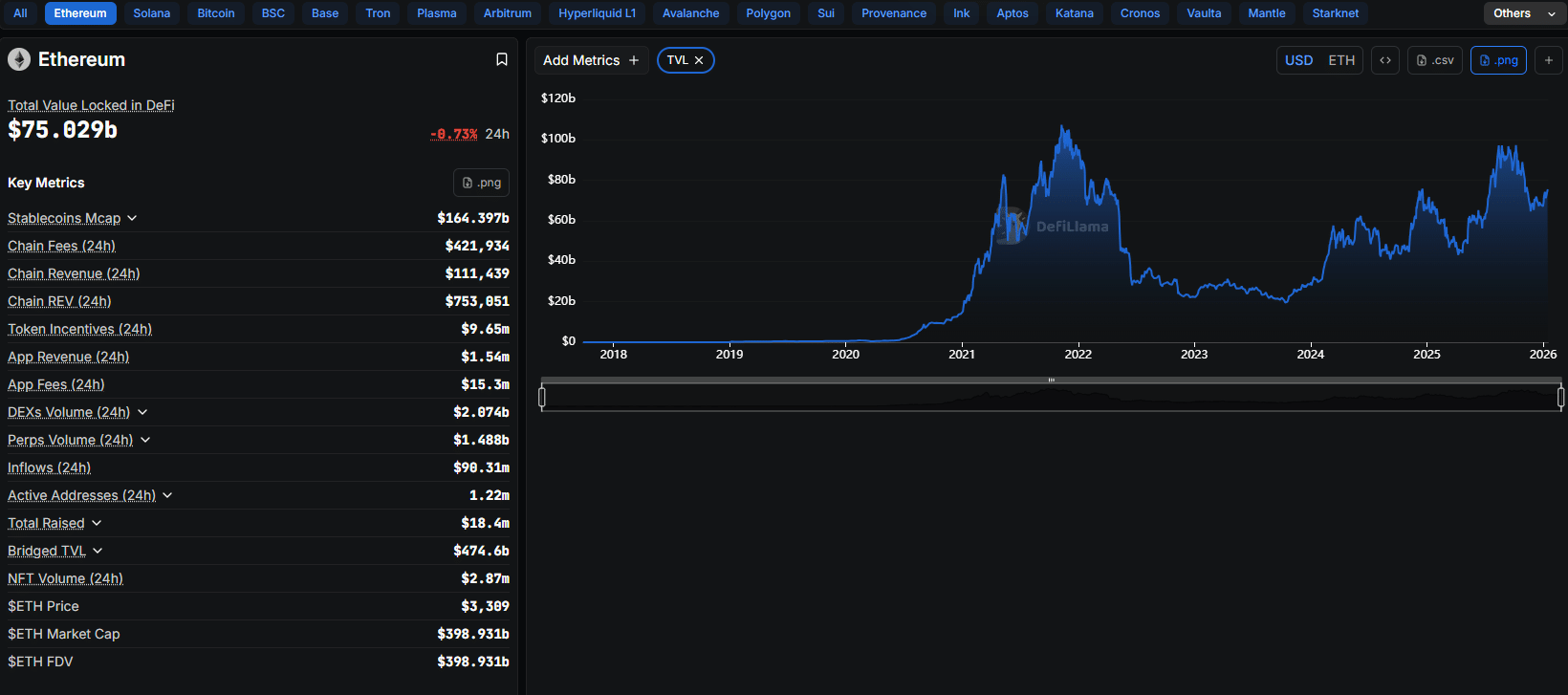
Task: Expand DEXs Volume (24h) breakdown
Action: [x=142, y=412]
